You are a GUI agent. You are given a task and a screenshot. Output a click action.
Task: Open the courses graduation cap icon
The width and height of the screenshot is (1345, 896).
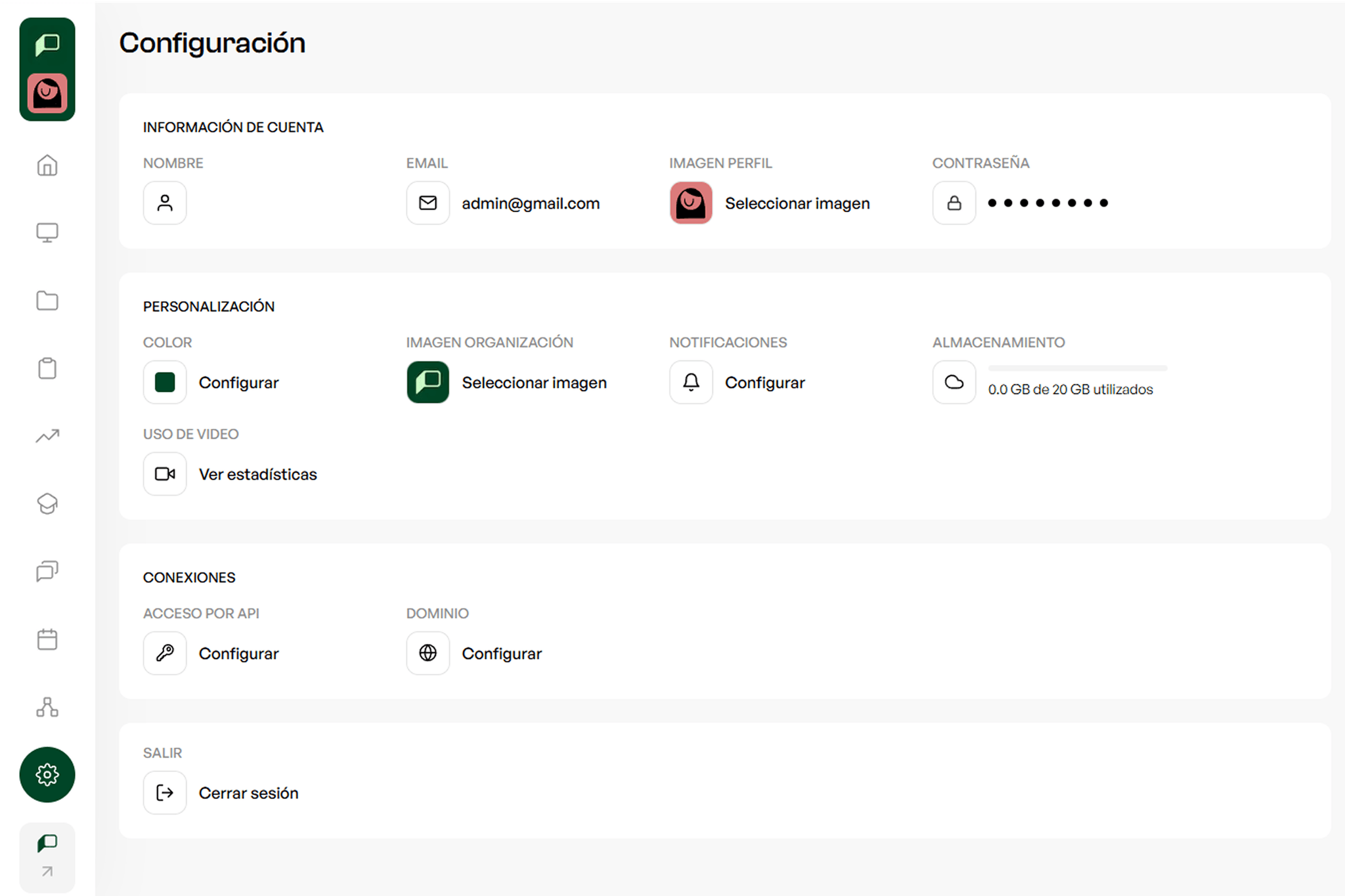(47, 504)
